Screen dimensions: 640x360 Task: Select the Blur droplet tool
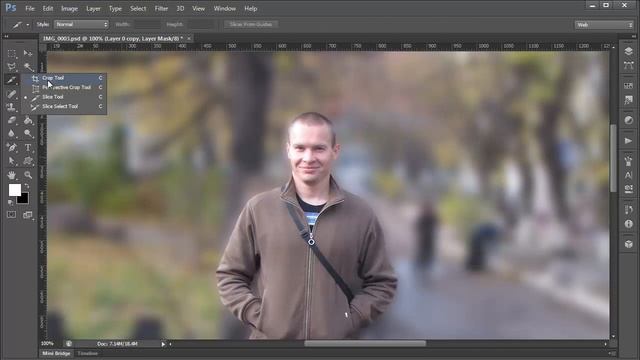(11, 133)
